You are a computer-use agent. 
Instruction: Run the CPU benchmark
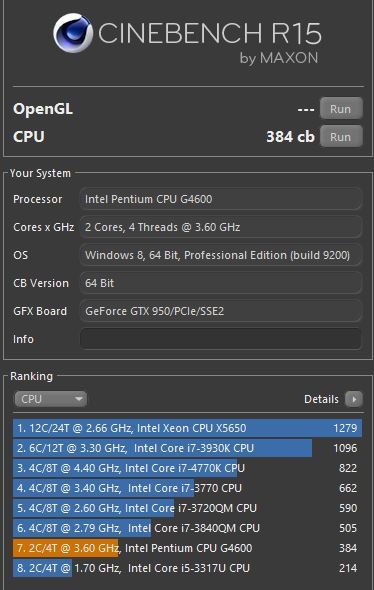341,137
